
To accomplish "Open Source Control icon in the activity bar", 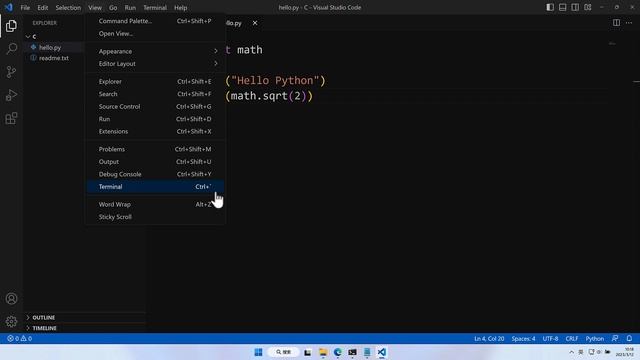I will 11,72.
